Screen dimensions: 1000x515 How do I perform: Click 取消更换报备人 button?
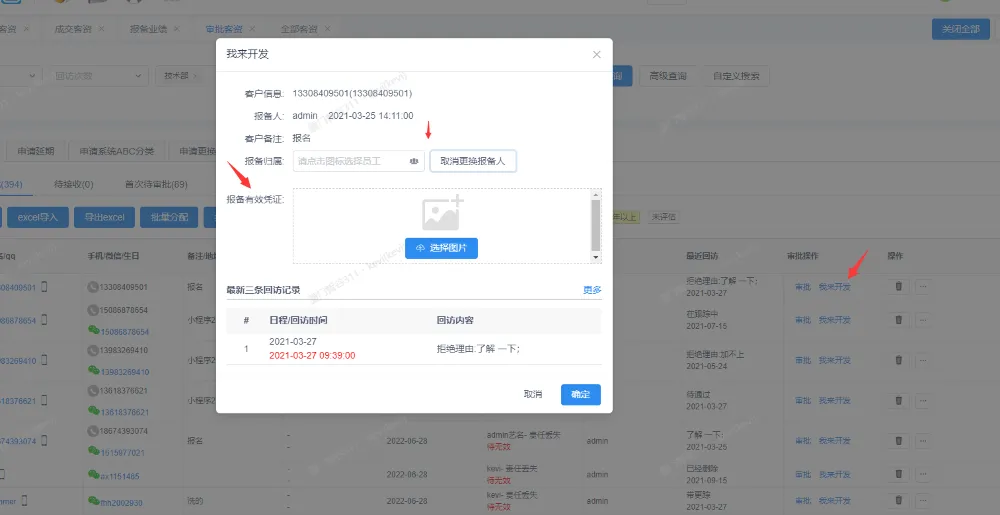(x=473, y=161)
